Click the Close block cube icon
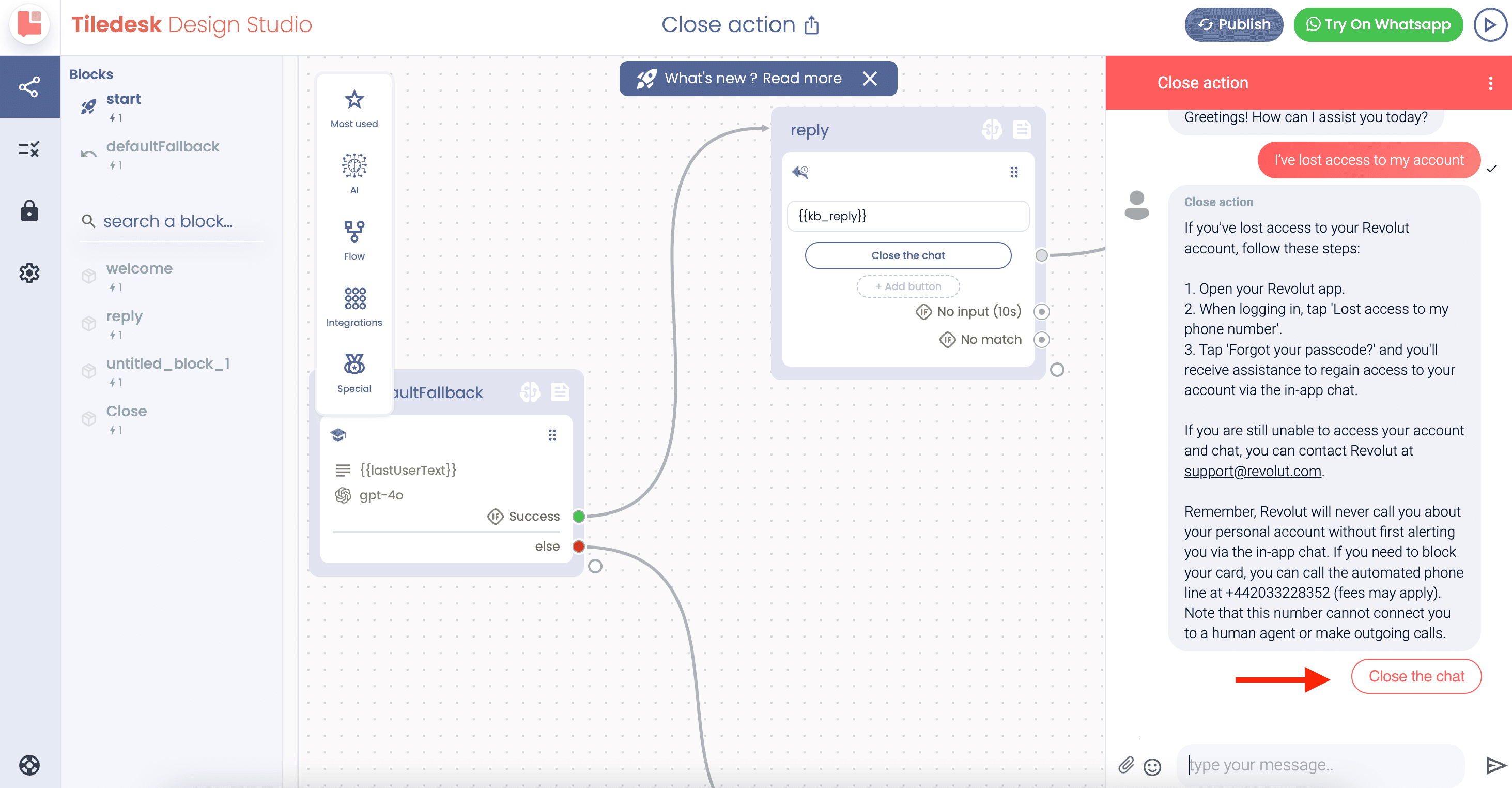 pyautogui.click(x=89, y=419)
